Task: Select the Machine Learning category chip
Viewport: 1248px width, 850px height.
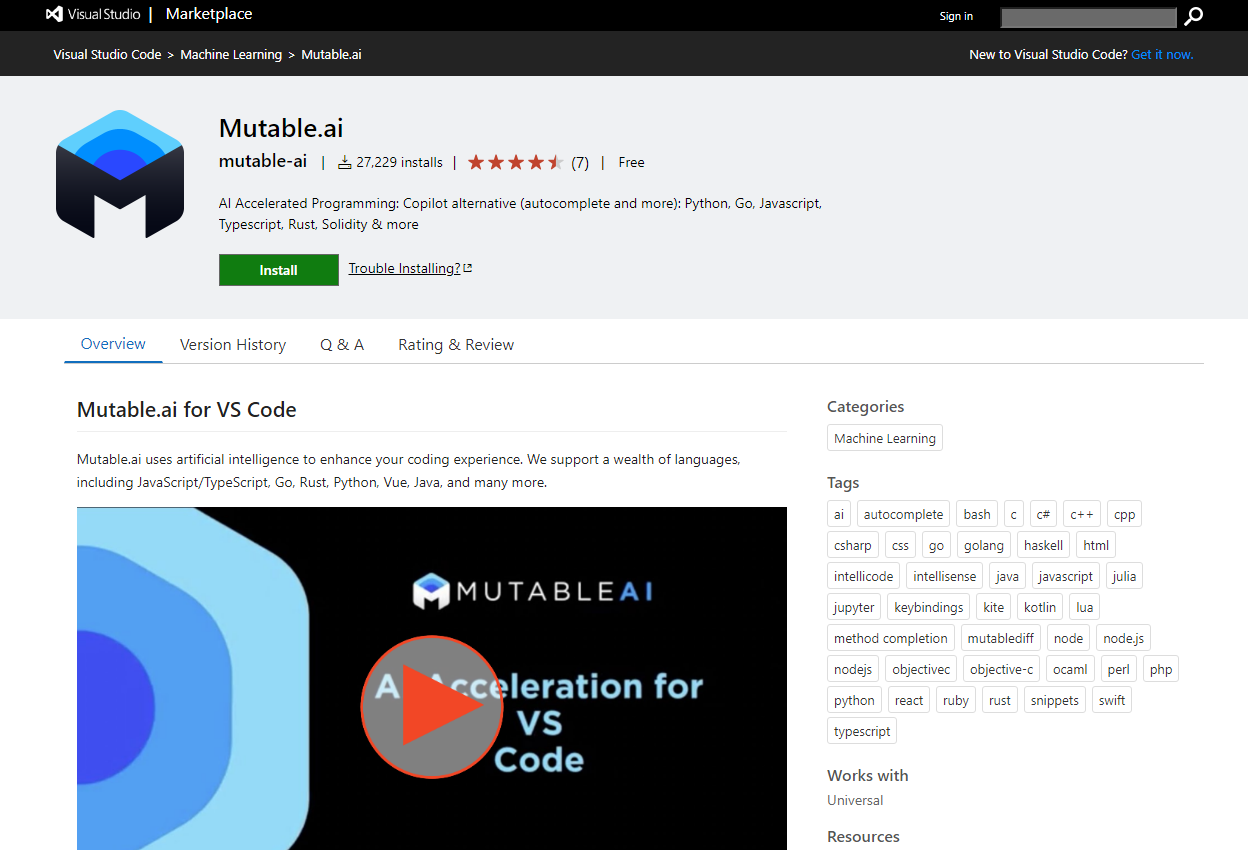Action: 885,438
